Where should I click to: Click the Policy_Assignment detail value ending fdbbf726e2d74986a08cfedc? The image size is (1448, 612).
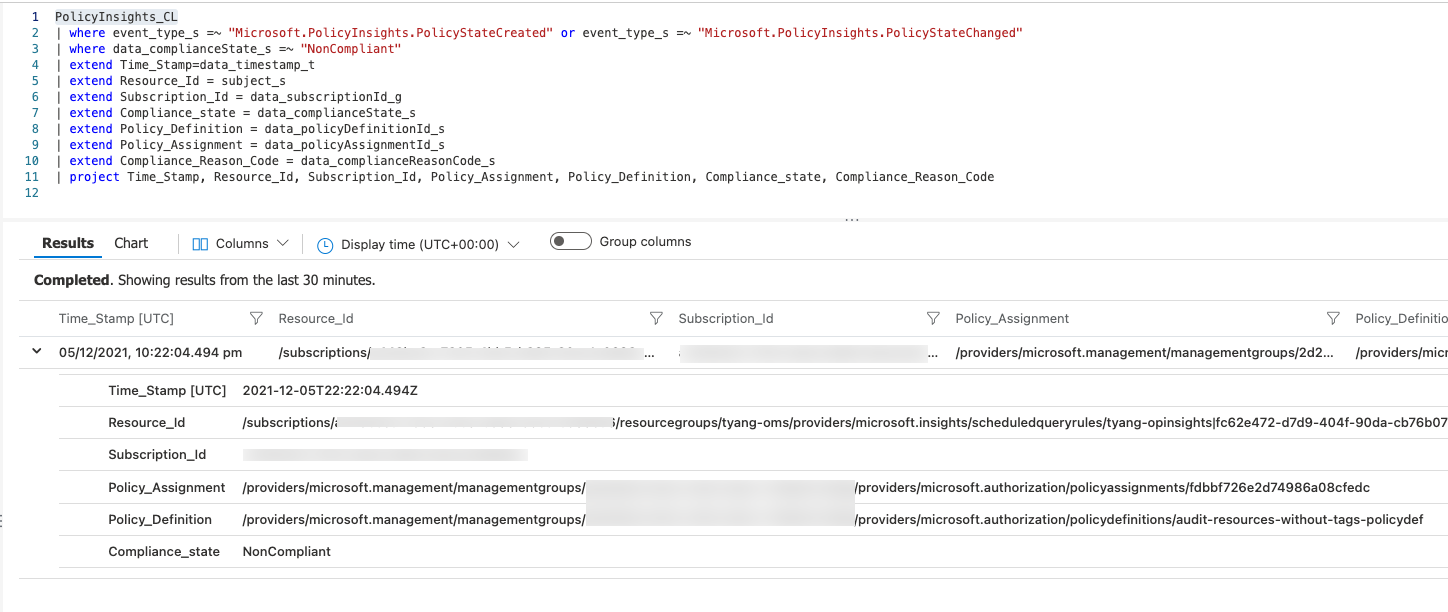806,487
